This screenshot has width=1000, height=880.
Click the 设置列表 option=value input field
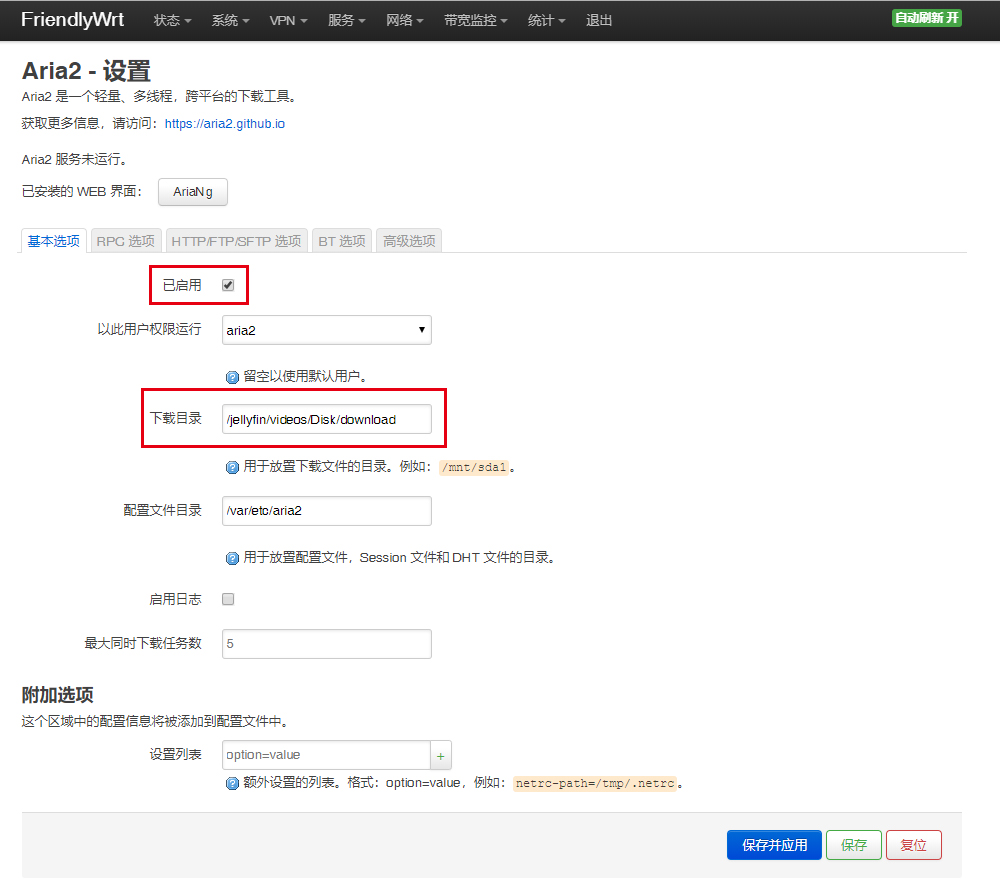[327, 756]
